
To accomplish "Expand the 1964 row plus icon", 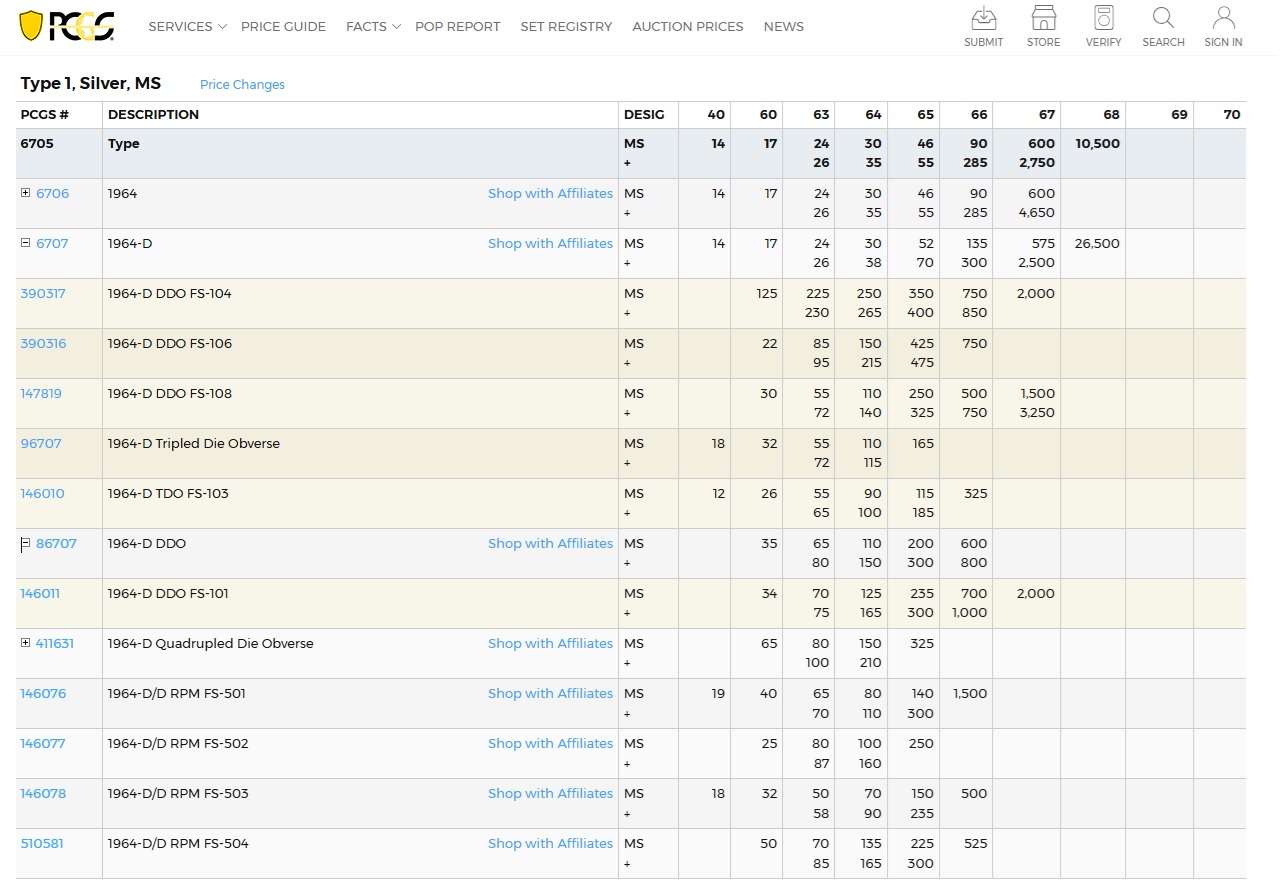I will click(x=26, y=193).
